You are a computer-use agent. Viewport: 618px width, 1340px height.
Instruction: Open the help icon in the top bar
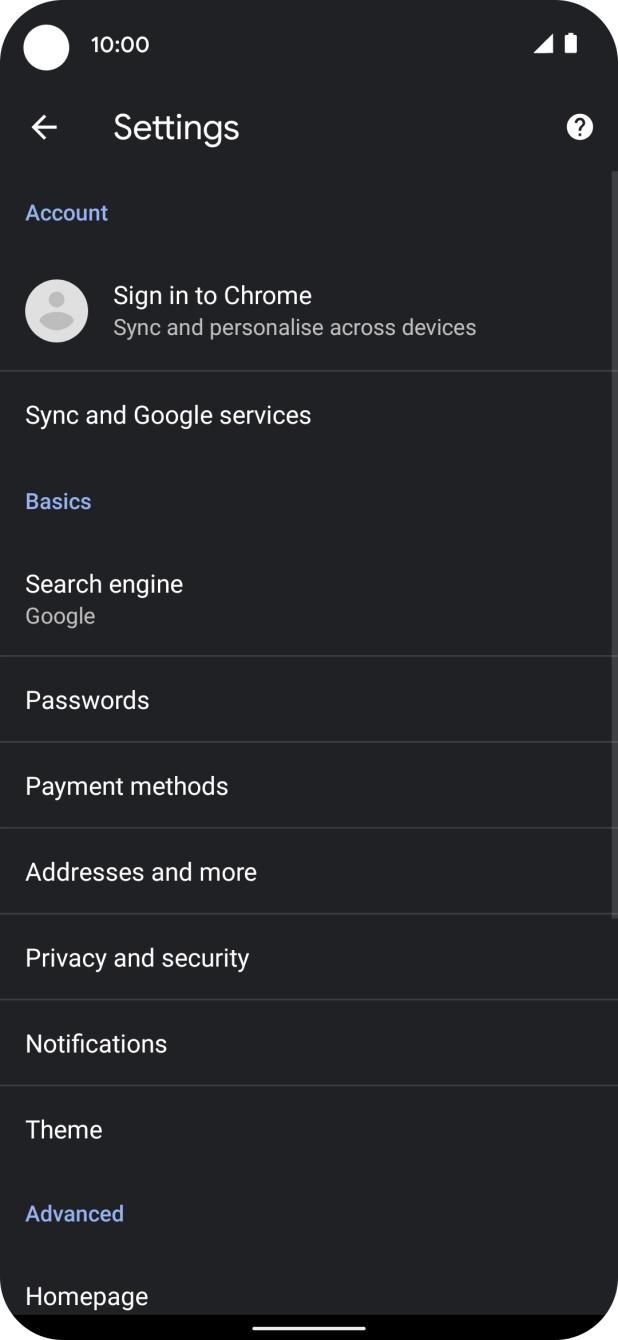(x=578, y=126)
